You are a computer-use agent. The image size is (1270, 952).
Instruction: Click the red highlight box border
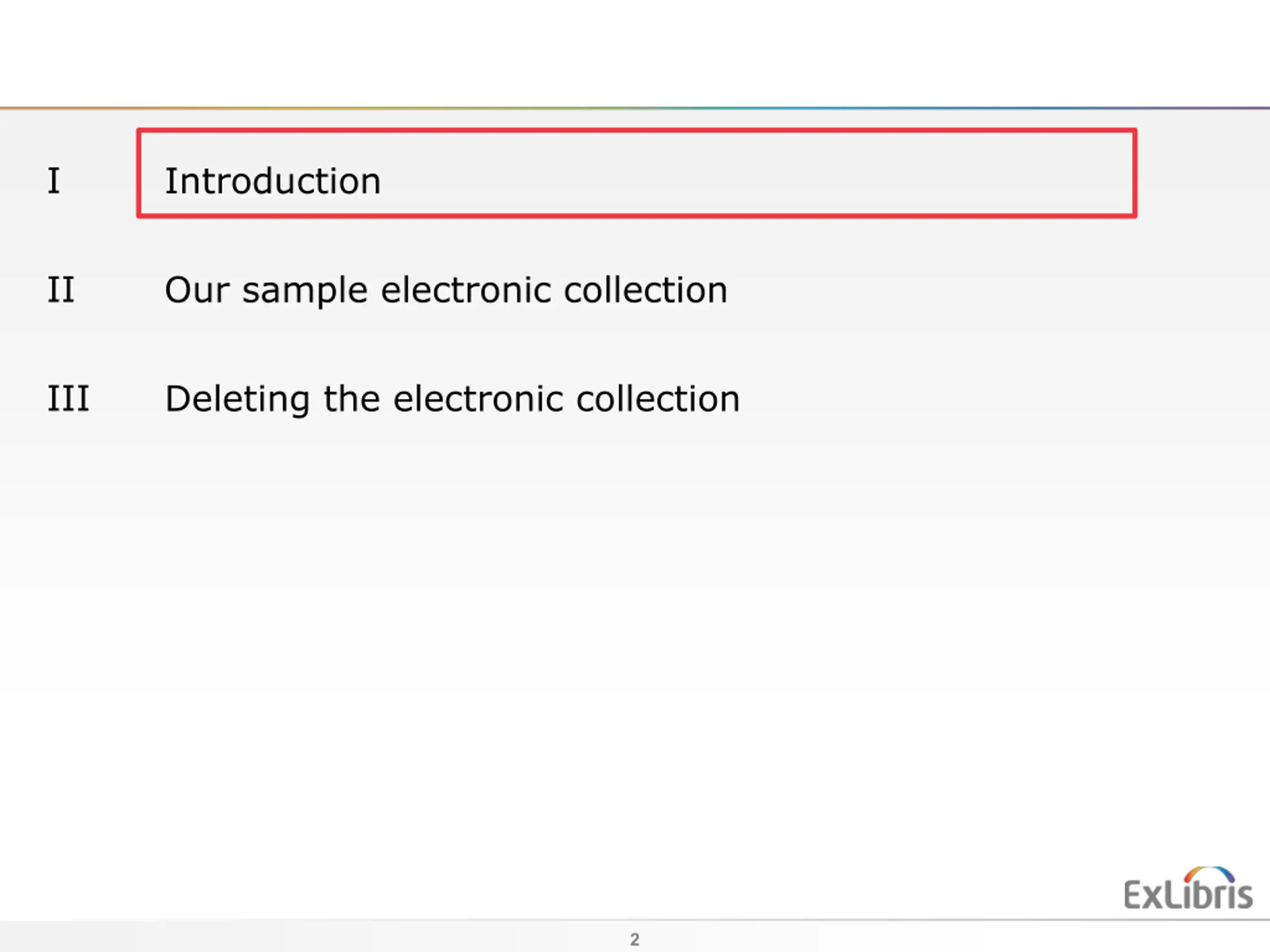[636, 131]
